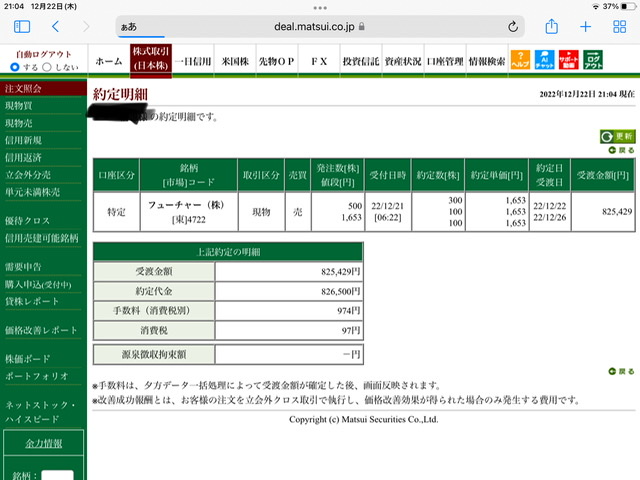Viewport: 640px width, 480px height.
Task: Tap the Safari forward arrow
Action: [x=86, y=27]
